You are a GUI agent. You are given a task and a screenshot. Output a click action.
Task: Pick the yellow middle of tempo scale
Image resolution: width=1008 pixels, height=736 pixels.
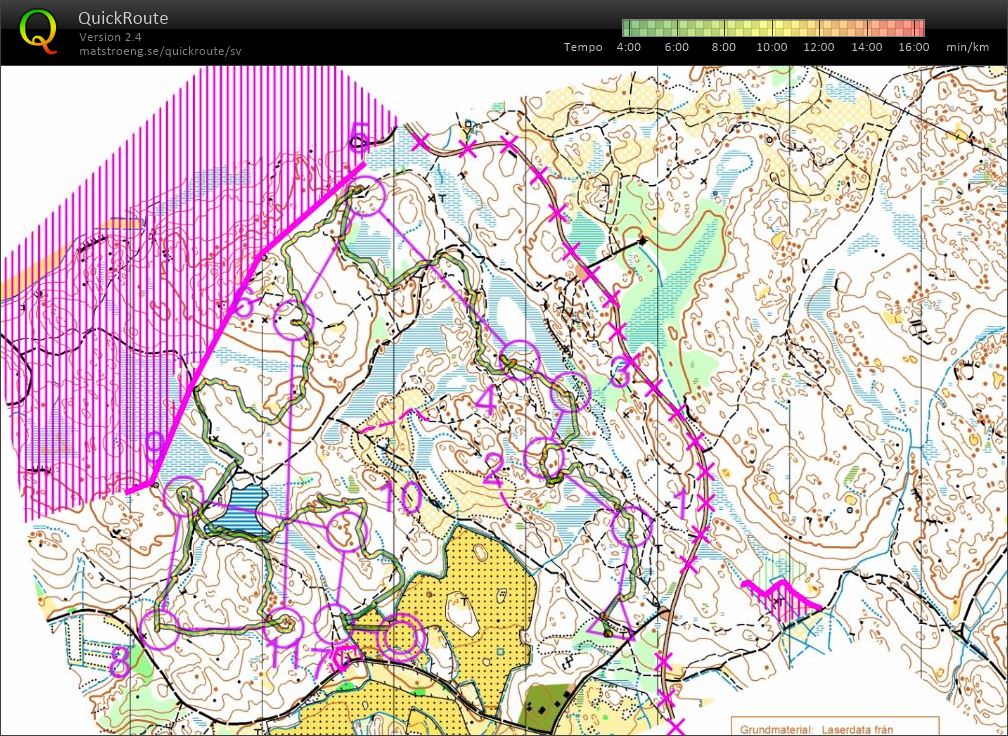[773, 28]
